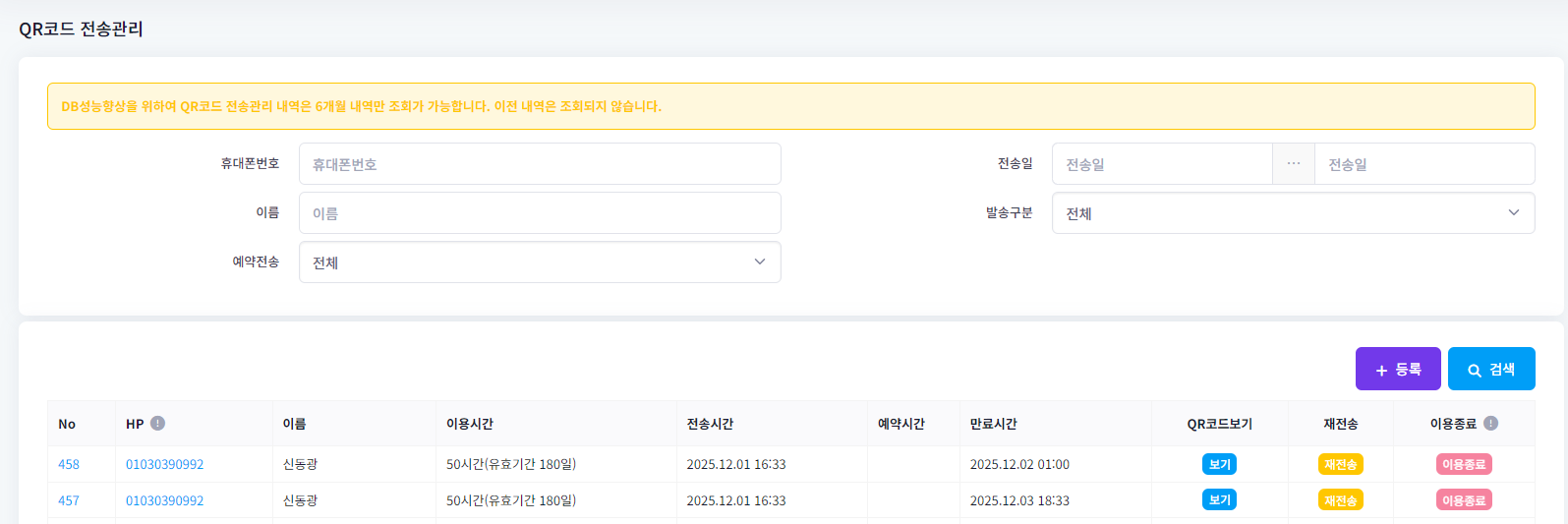The image size is (1568, 524).
Task: Click the 등록 button with plus icon
Action: point(1397,369)
